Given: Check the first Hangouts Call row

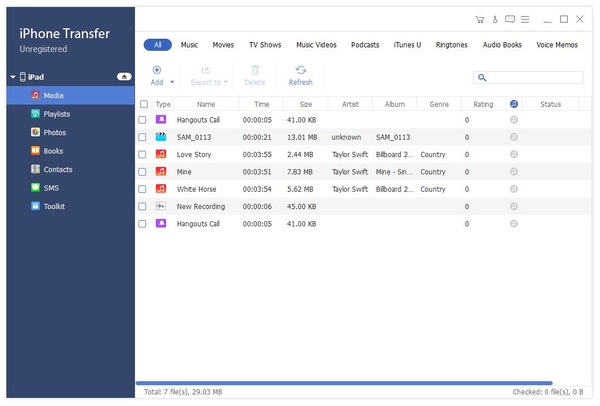Looking at the screenshot, I should pos(142,120).
